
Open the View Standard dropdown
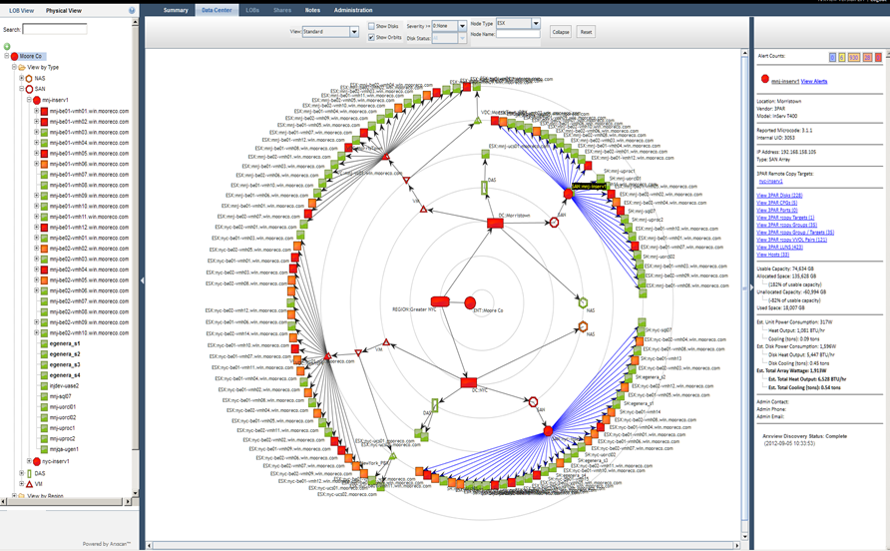click(354, 32)
